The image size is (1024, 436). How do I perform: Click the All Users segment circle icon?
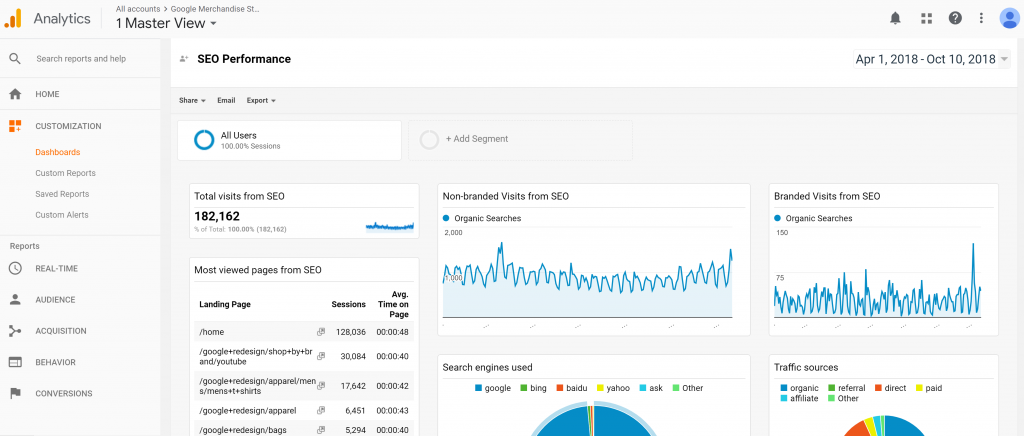point(204,140)
